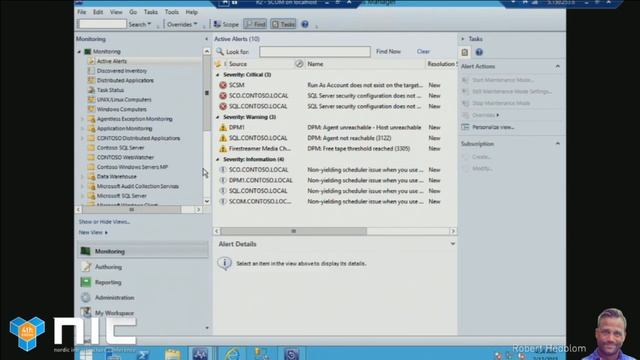Open the View menu
This screenshot has height=360, width=640.
116,12
